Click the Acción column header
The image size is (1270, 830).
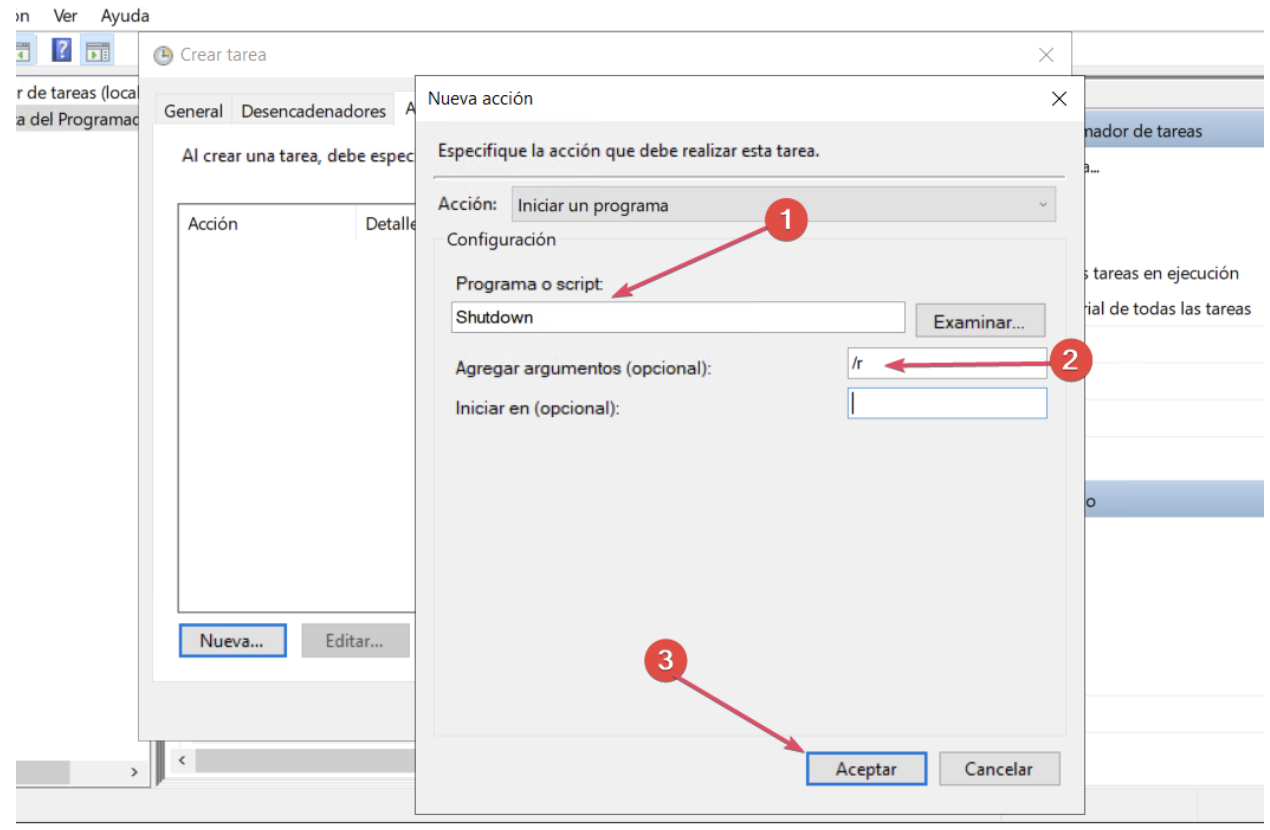tap(213, 224)
